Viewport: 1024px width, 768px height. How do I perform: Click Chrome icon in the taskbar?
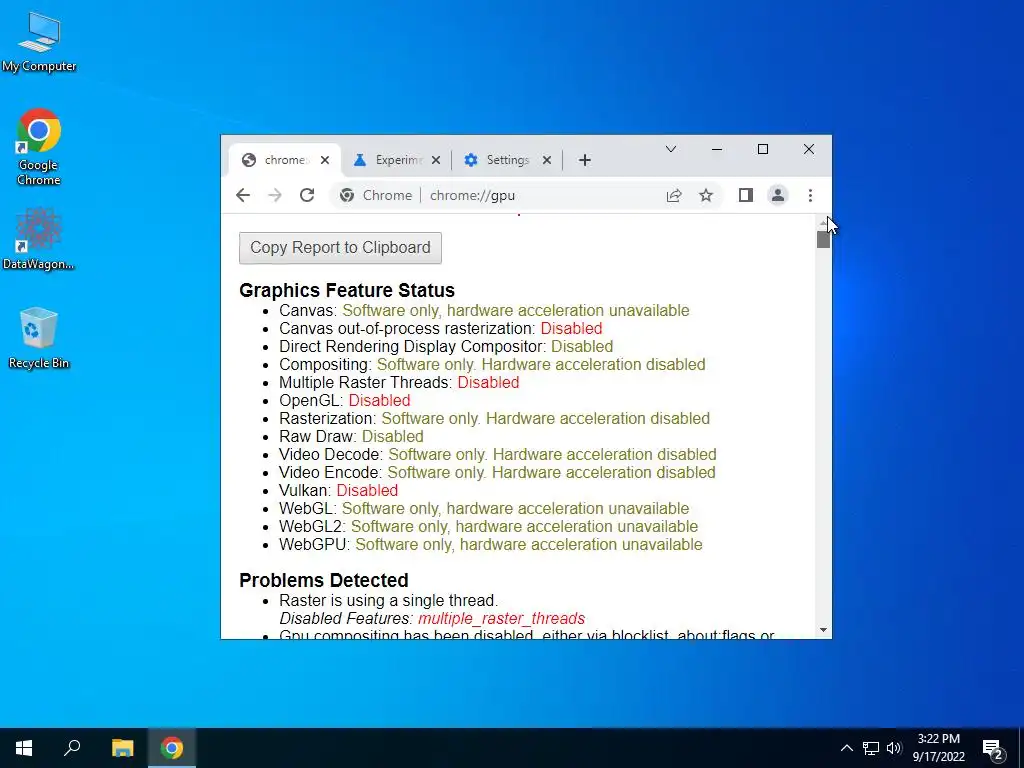[172, 748]
